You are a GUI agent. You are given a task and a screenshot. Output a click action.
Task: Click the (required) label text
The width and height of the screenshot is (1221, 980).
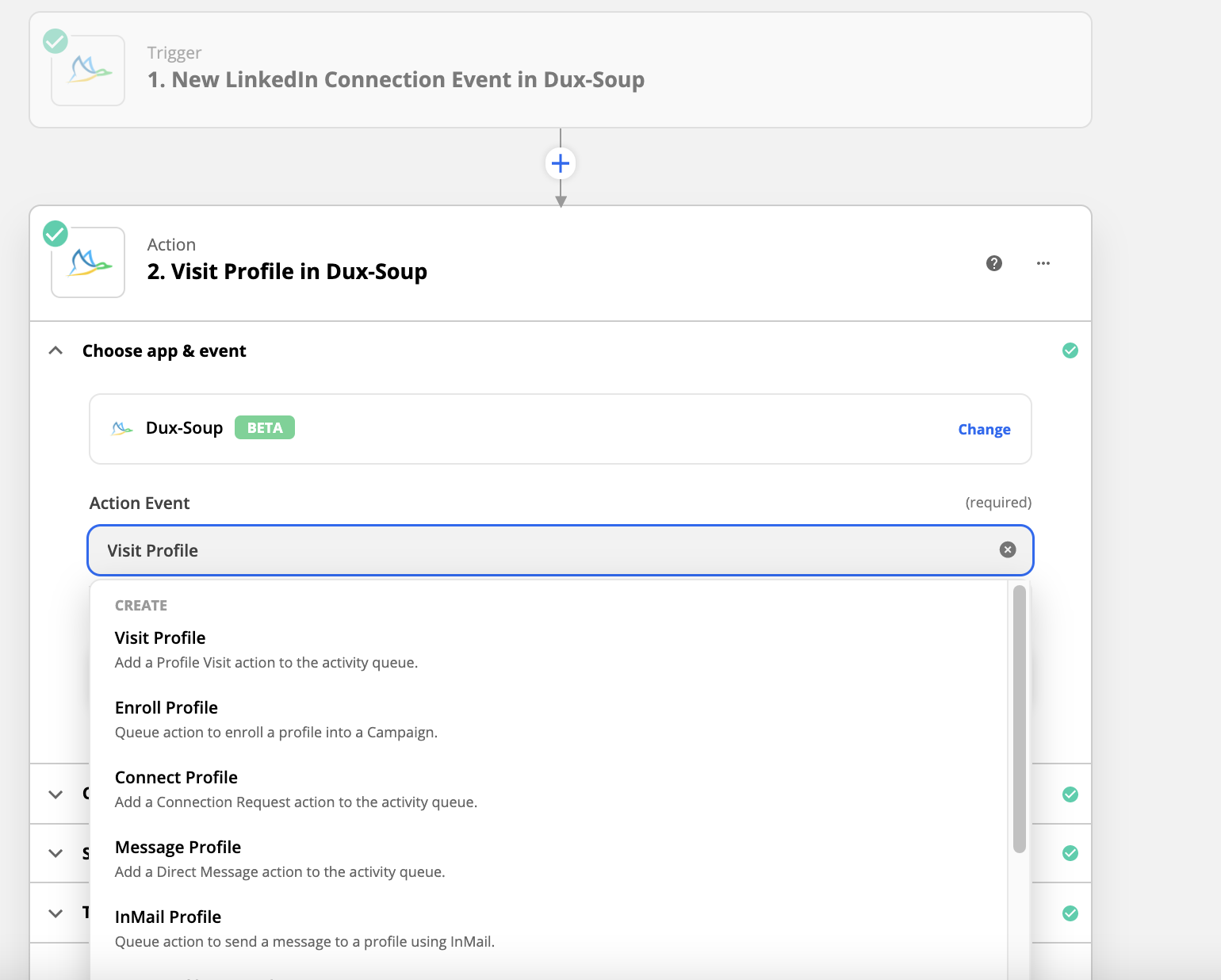coord(998,503)
